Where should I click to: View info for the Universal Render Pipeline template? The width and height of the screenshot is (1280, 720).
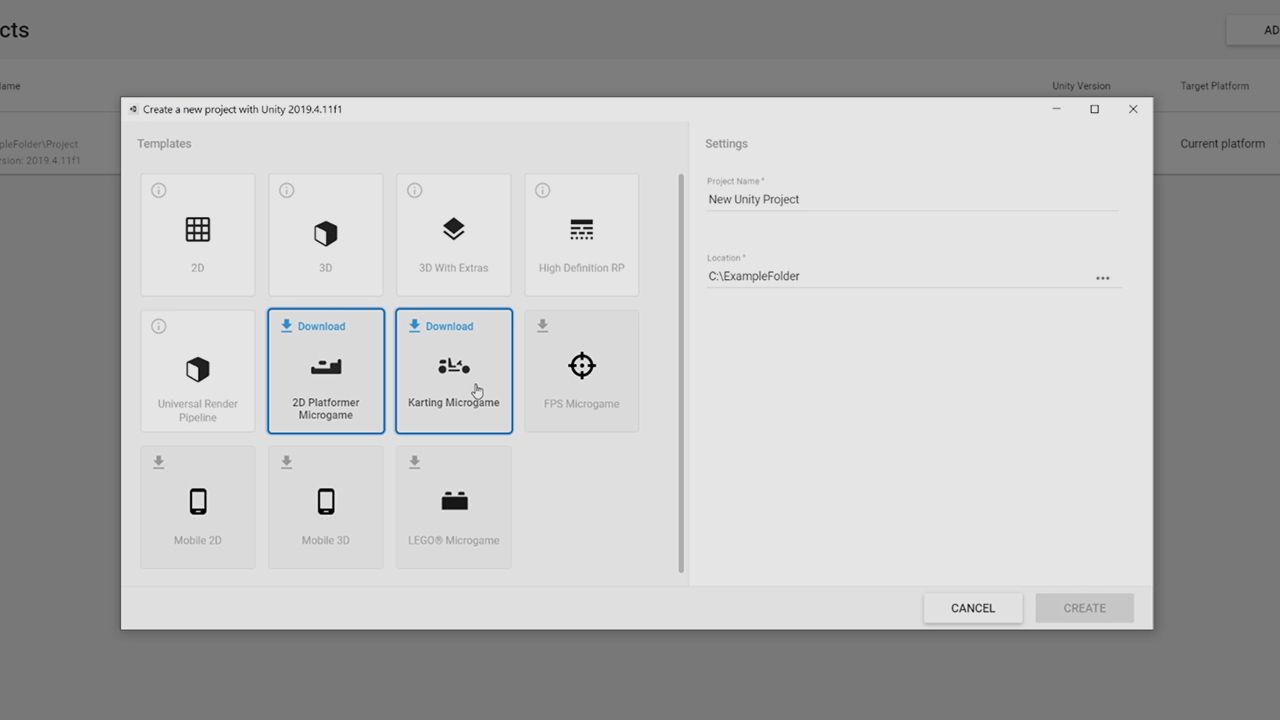point(158,326)
